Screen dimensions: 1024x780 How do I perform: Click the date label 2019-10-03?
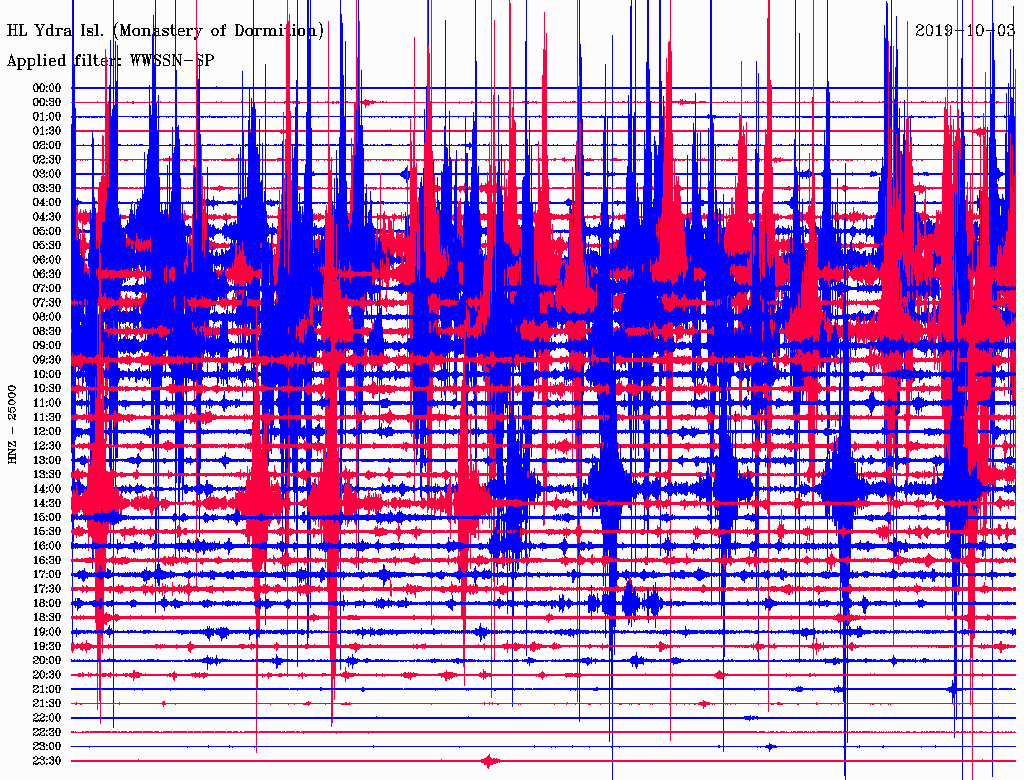click(x=965, y=30)
